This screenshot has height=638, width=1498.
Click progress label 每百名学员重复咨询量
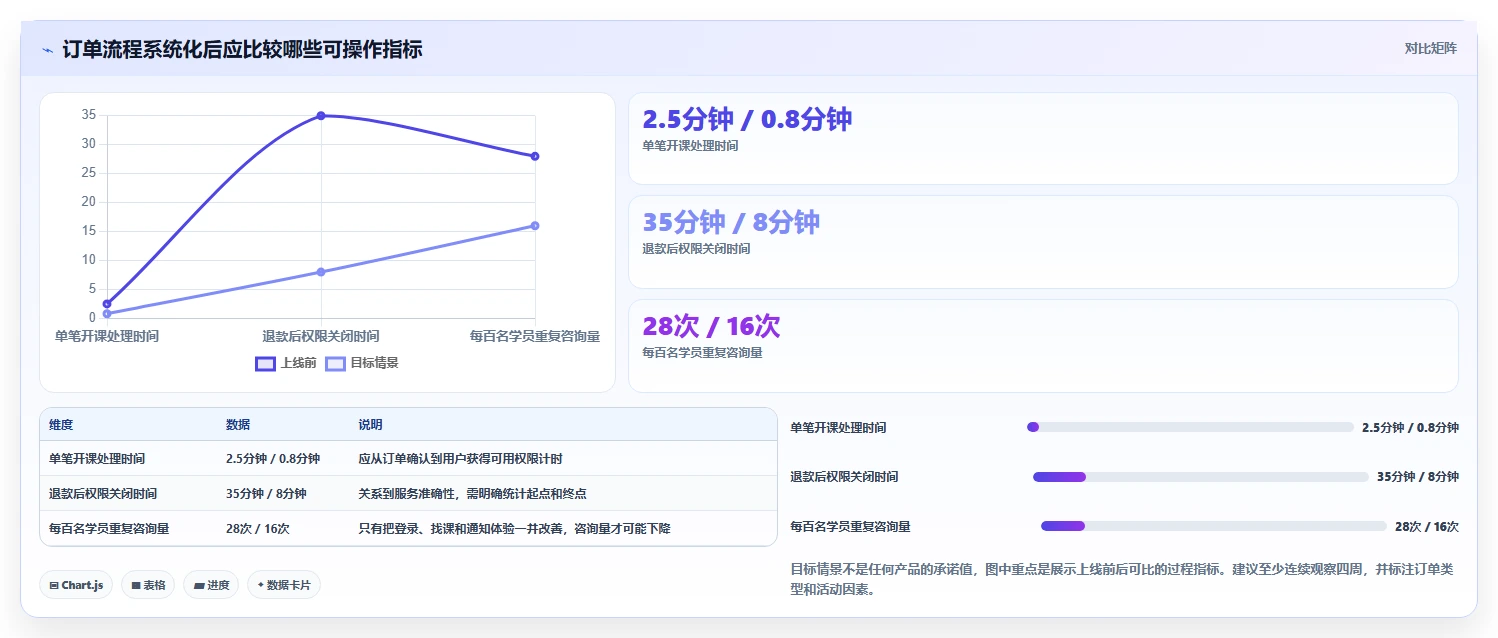(850, 526)
